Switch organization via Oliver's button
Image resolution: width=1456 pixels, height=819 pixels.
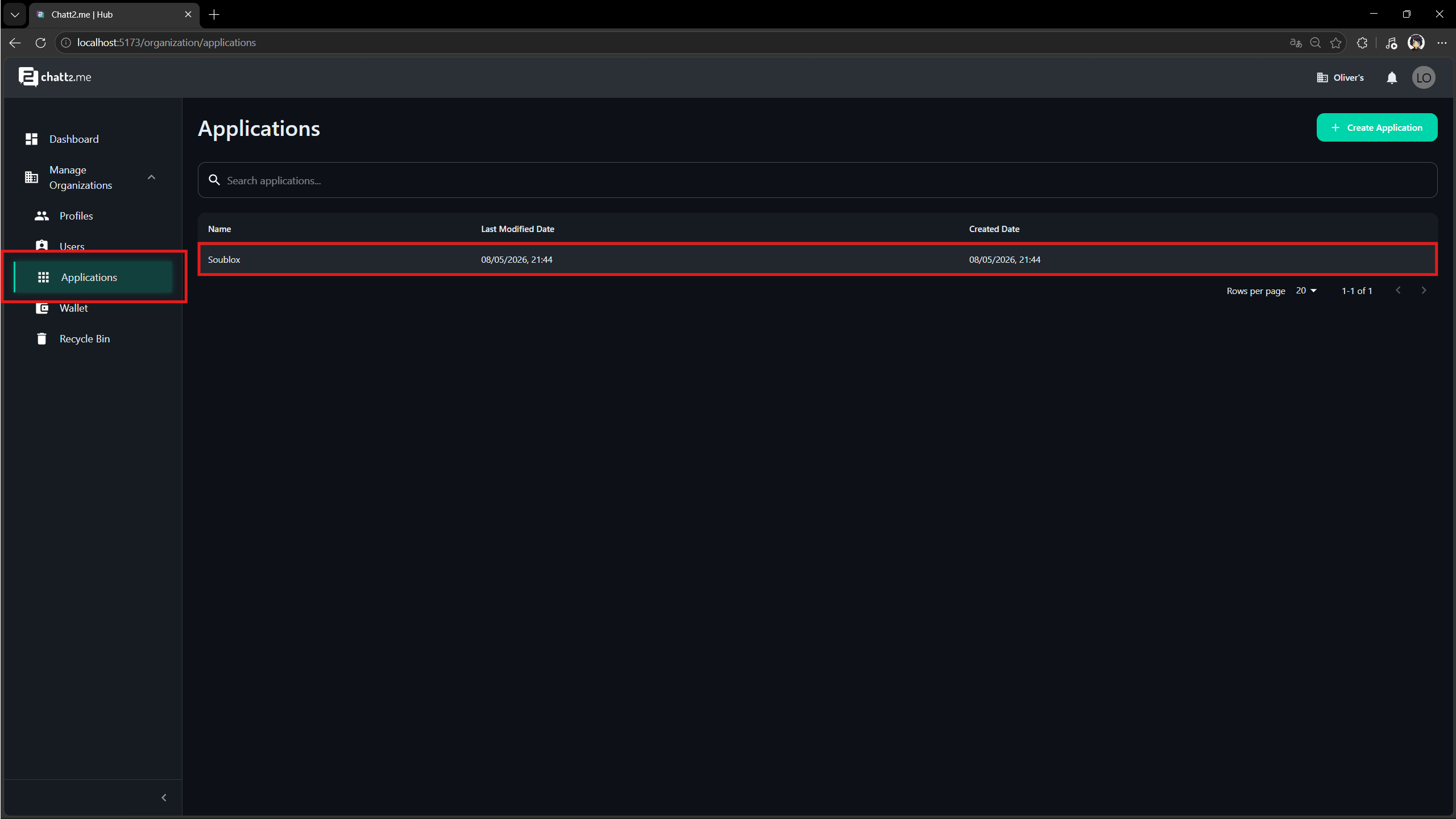tap(1340, 78)
